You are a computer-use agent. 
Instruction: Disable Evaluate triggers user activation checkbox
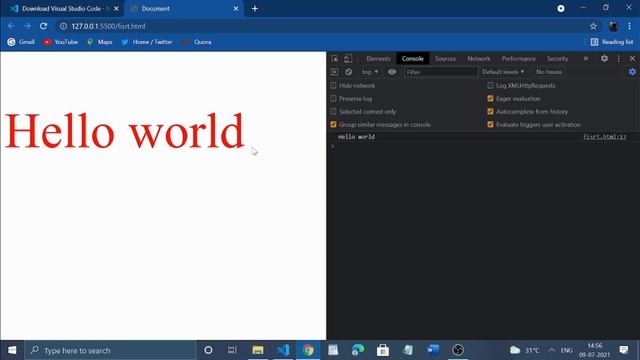tap(490, 124)
